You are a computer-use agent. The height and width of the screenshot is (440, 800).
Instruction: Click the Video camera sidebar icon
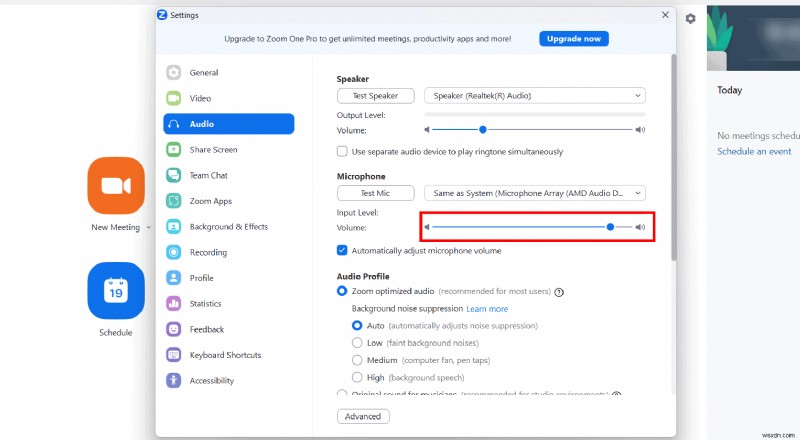[173, 98]
